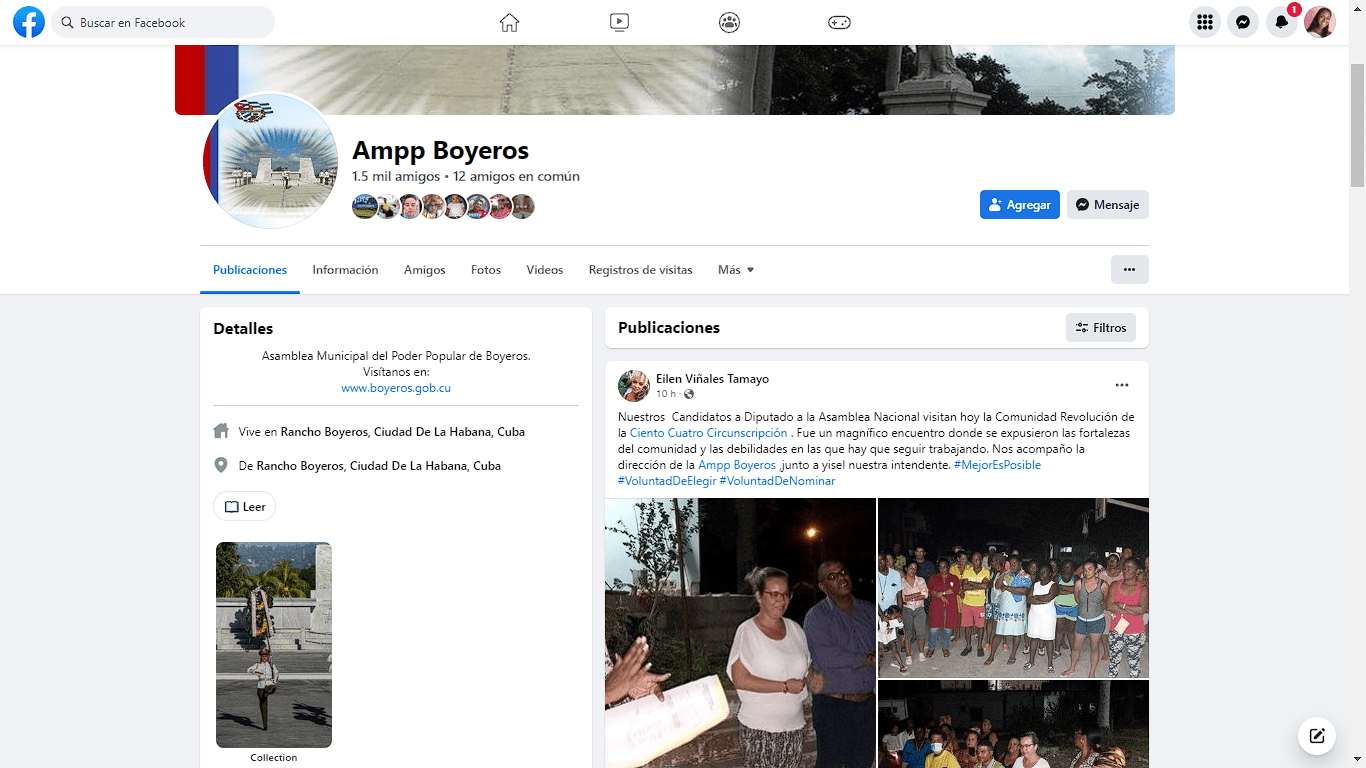1366x768 pixels.
Task: Open Ciento Cuatro Circunscripción link
Action: (x=708, y=433)
